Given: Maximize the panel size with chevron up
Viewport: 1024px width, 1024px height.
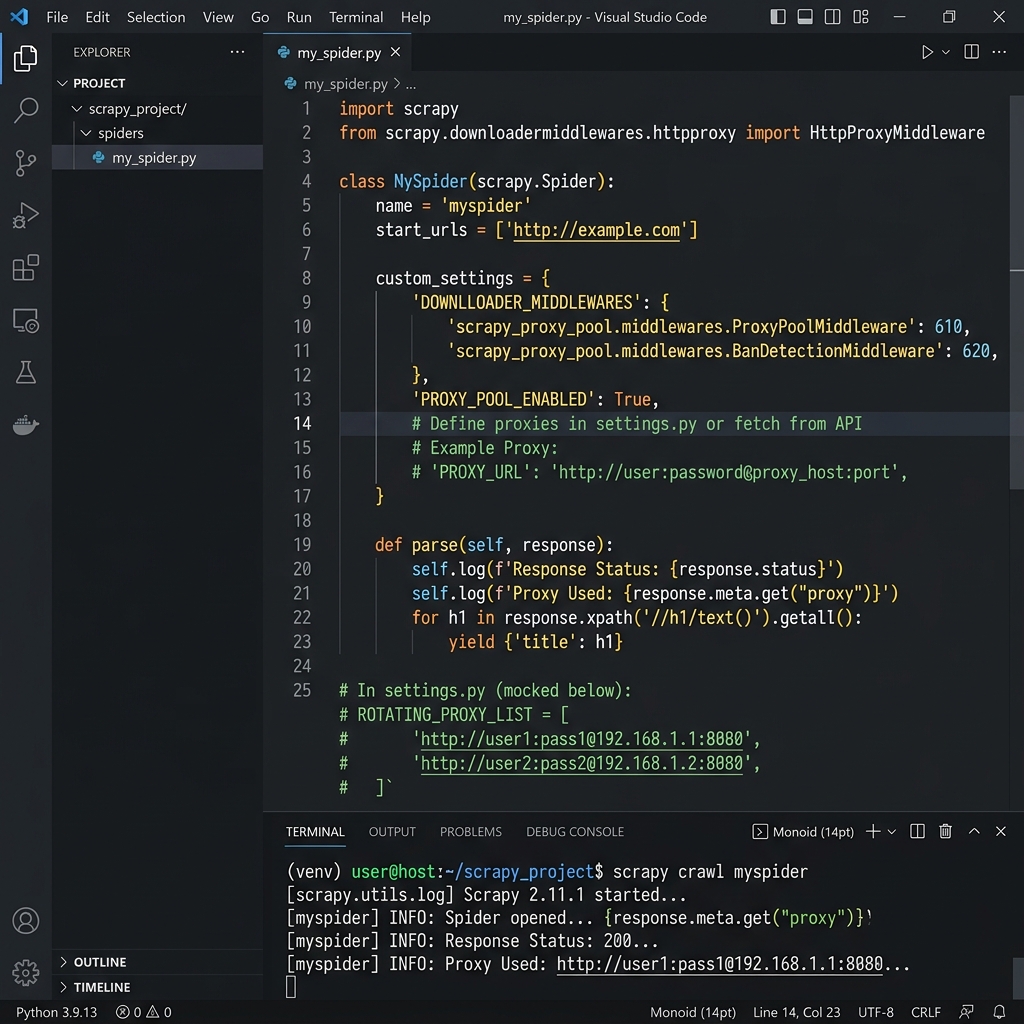Looking at the screenshot, I should pyautogui.click(x=974, y=831).
